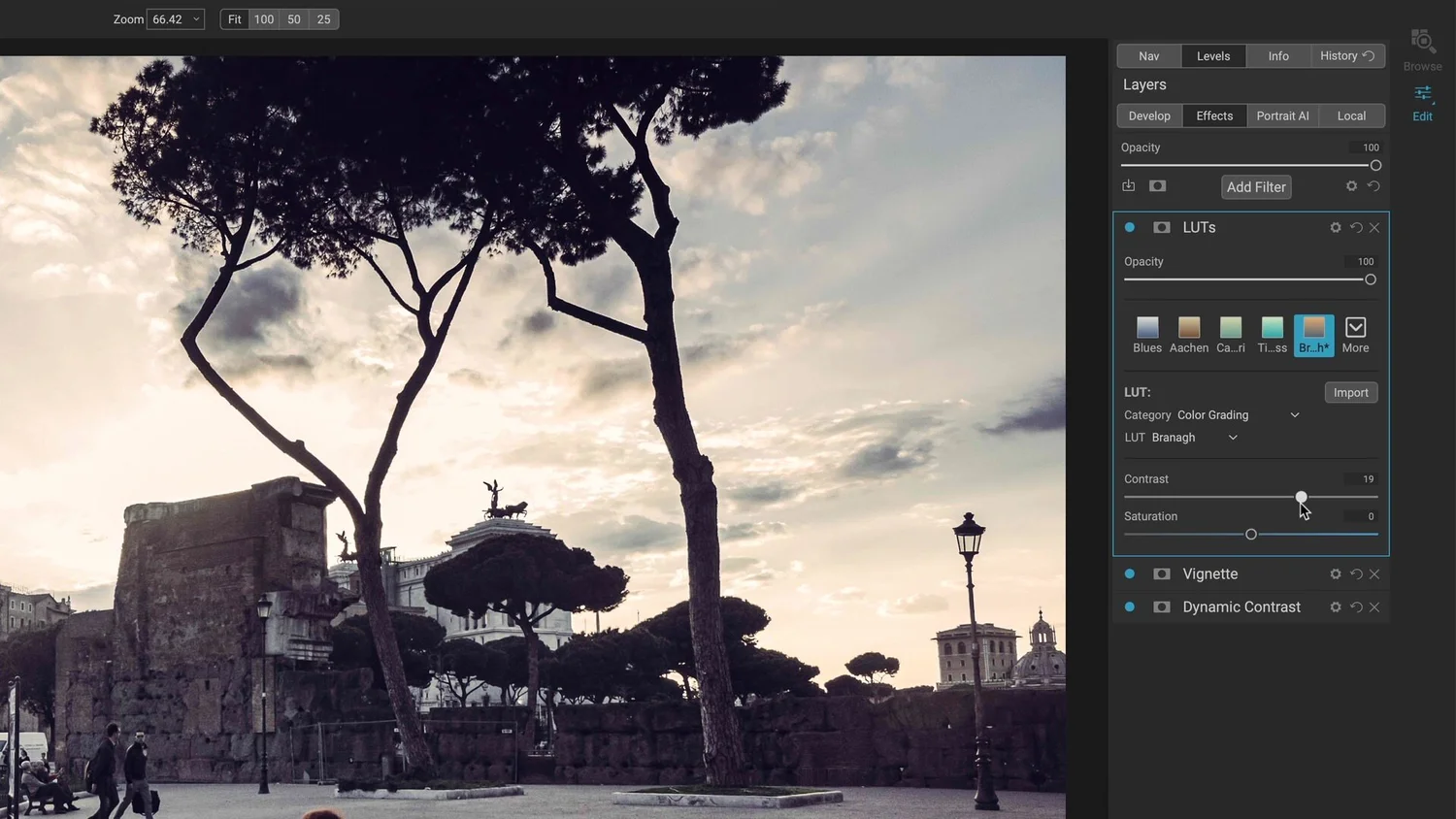Toggle the LUTs filter on or off
1456x819 pixels.
click(1129, 227)
